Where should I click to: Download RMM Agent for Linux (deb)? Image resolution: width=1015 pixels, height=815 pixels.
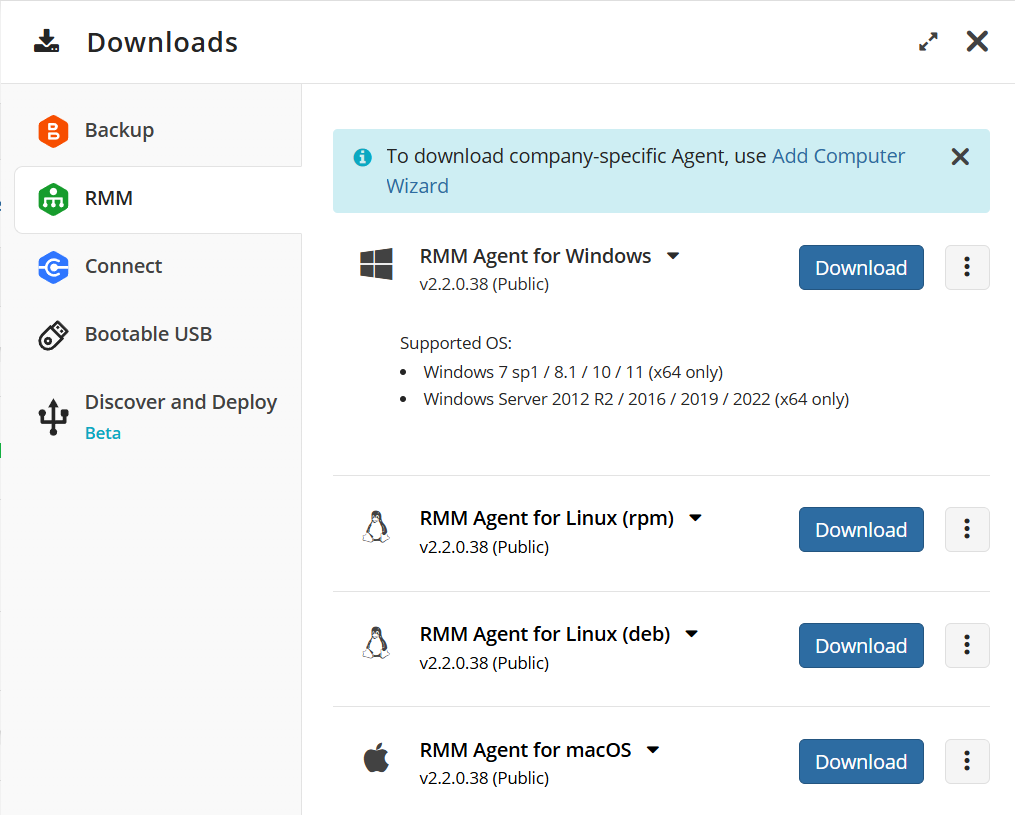click(861, 645)
